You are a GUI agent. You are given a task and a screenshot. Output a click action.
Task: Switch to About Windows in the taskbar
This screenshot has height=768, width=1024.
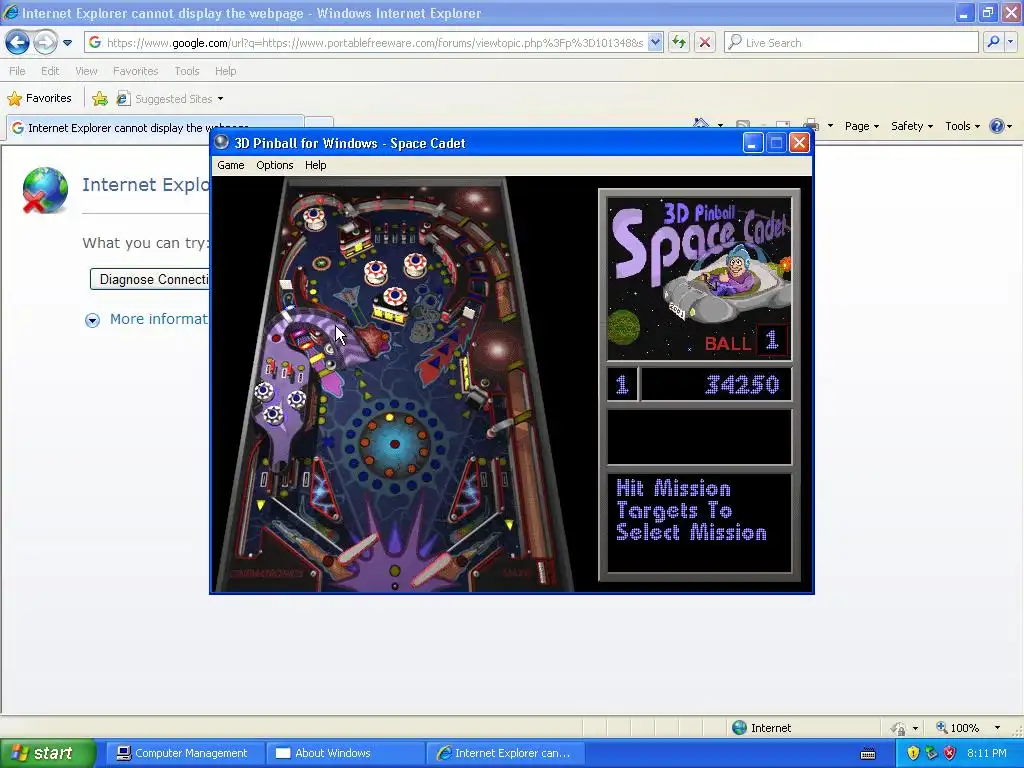coord(344,753)
